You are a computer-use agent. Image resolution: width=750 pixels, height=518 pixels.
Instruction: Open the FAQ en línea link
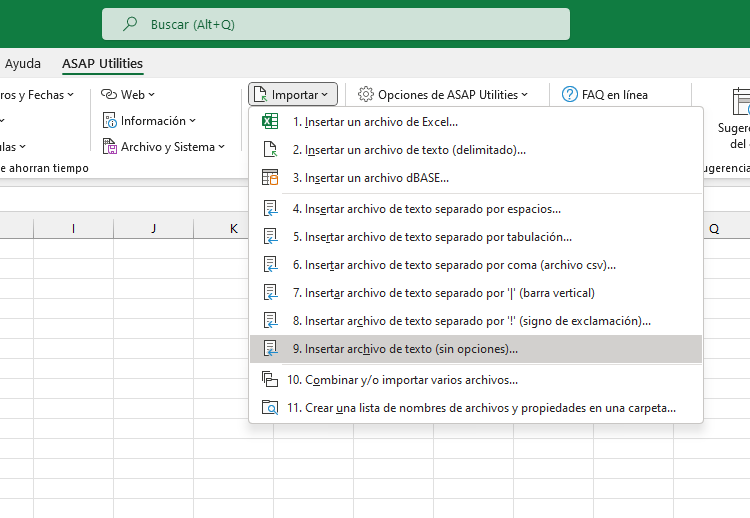605,94
